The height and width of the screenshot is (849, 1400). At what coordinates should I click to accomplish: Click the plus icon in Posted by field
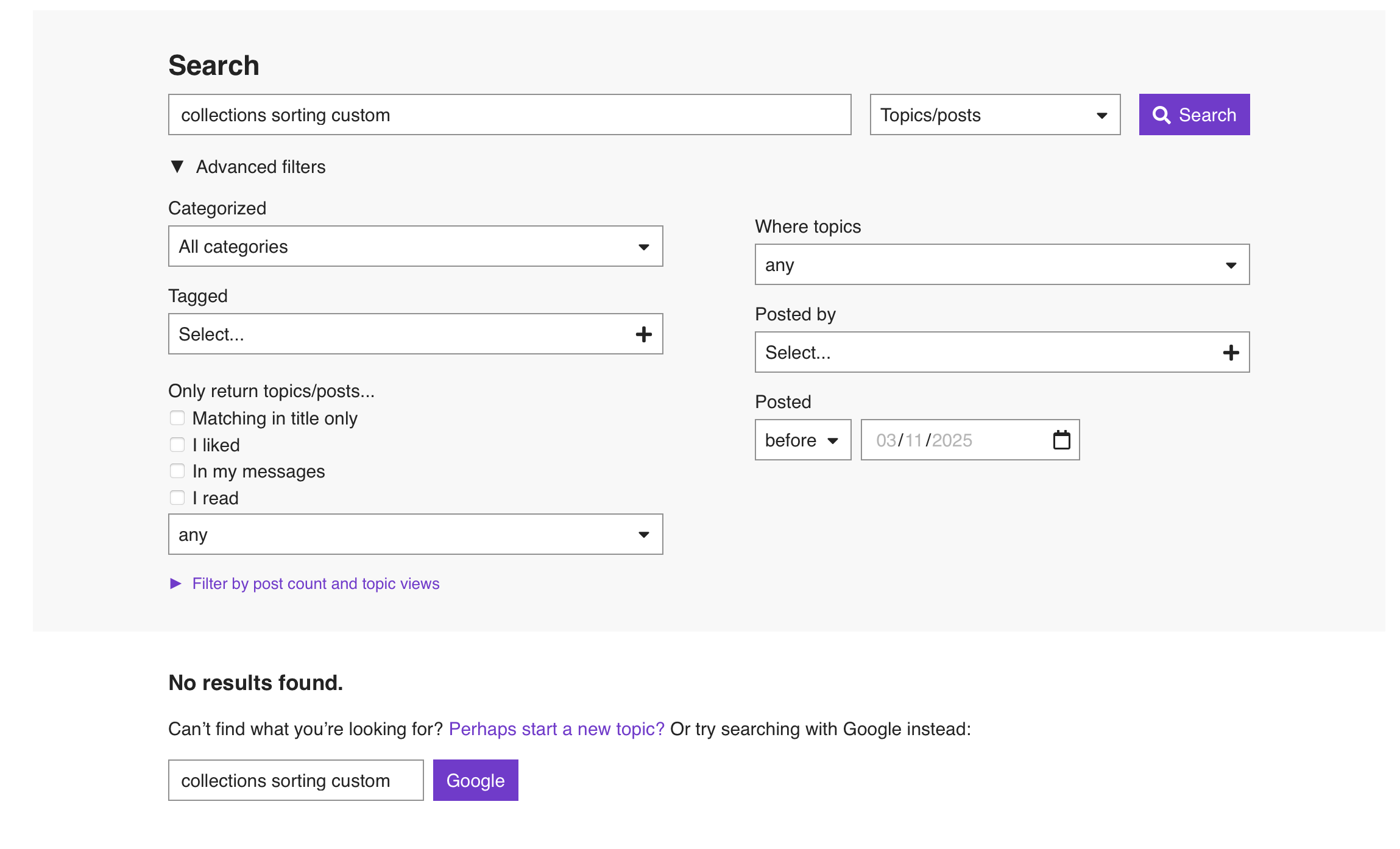(1230, 353)
